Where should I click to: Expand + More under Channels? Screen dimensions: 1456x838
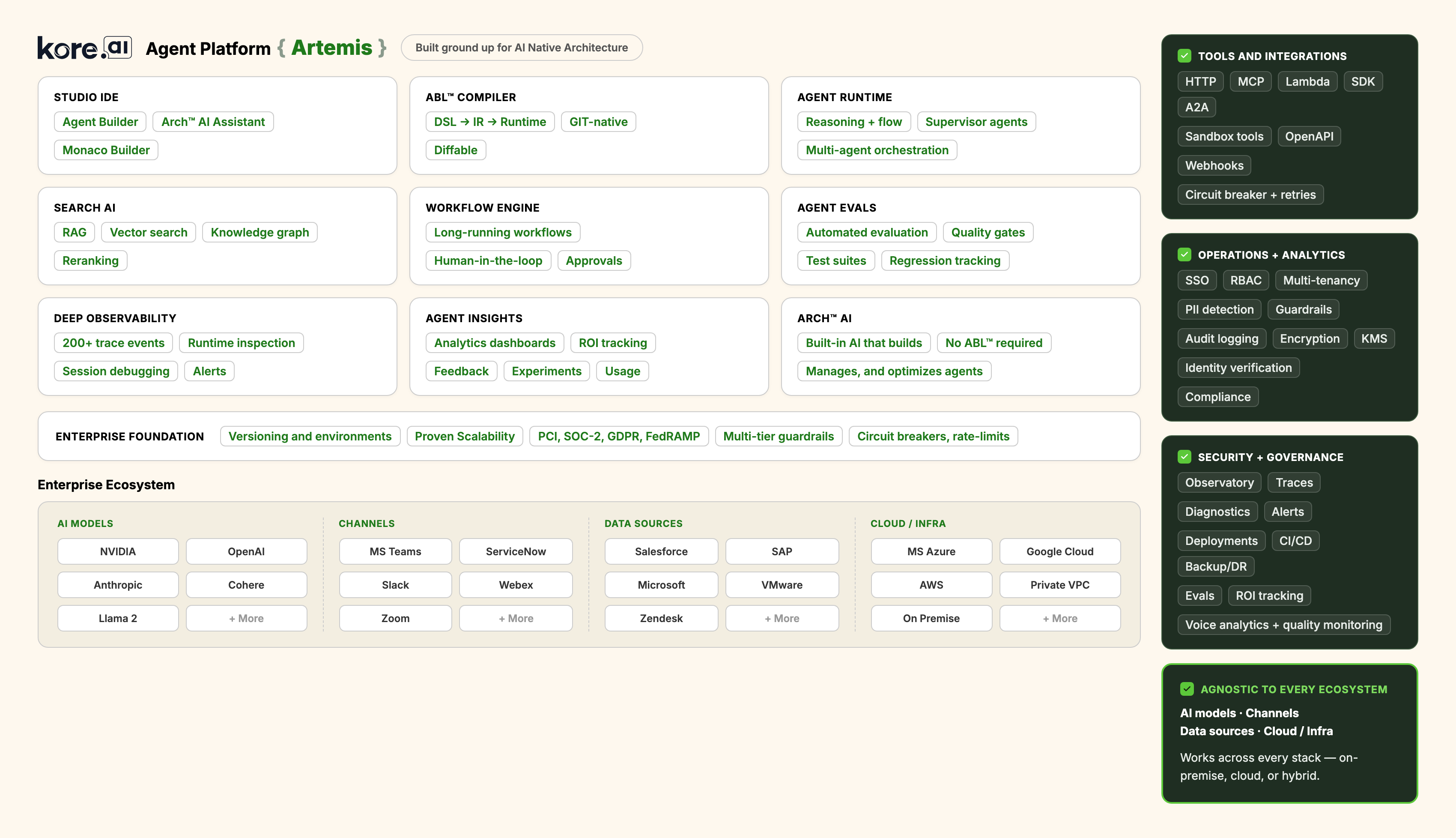pyautogui.click(x=516, y=618)
